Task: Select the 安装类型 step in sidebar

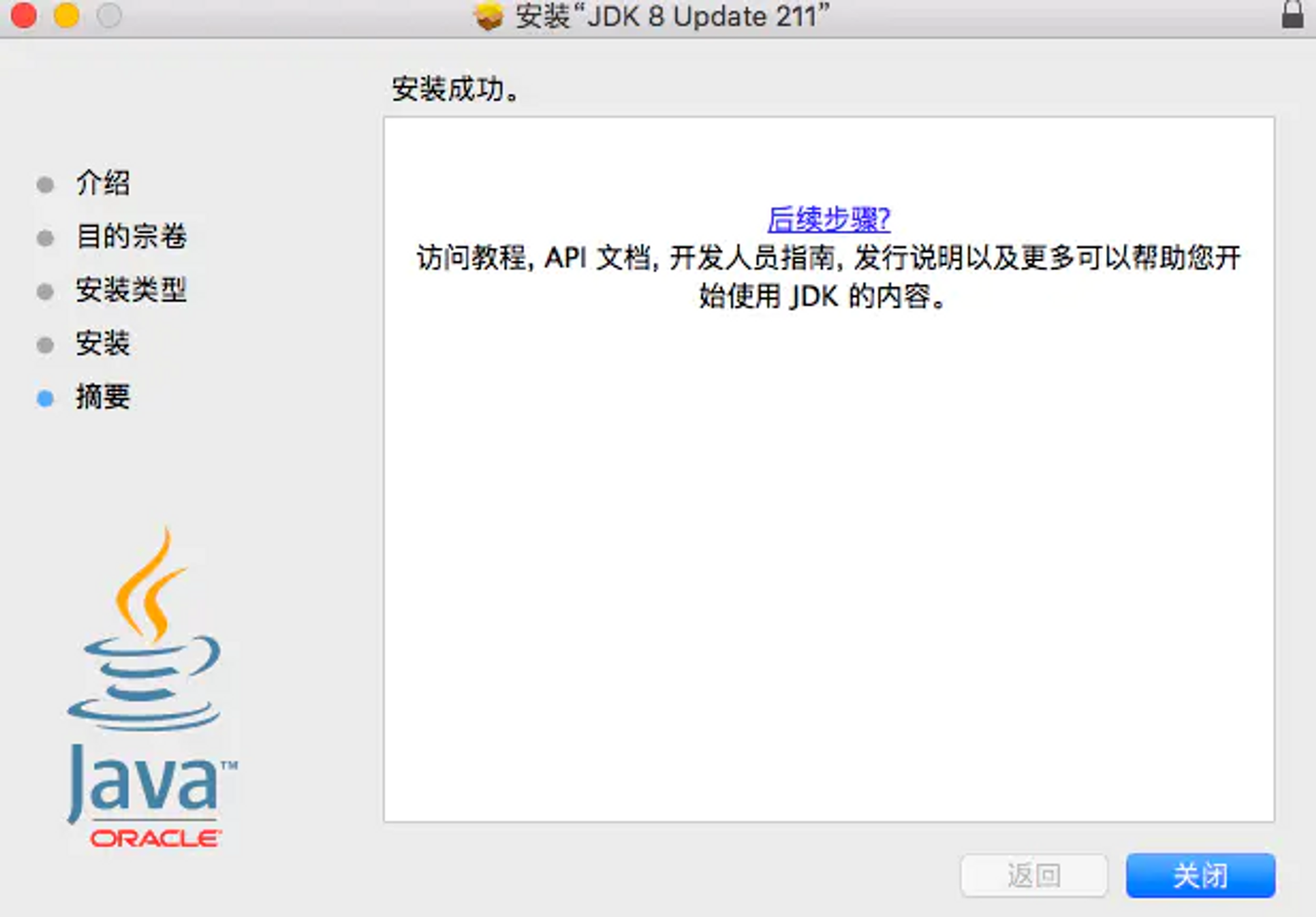Action: pyautogui.click(x=131, y=290)
